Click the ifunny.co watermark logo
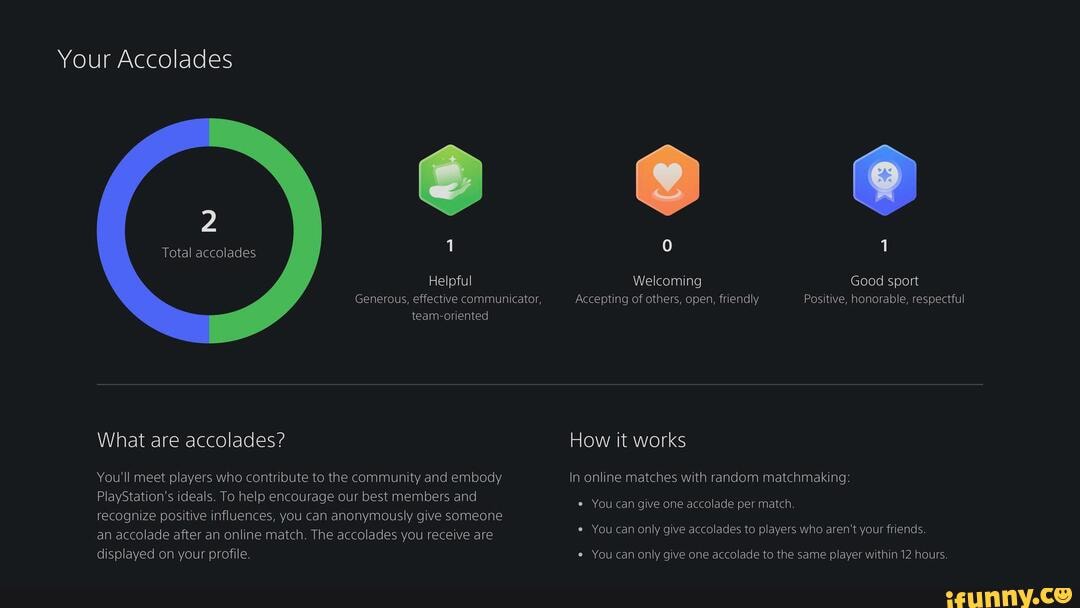The image size is (1080, 608). [1008, 597]
